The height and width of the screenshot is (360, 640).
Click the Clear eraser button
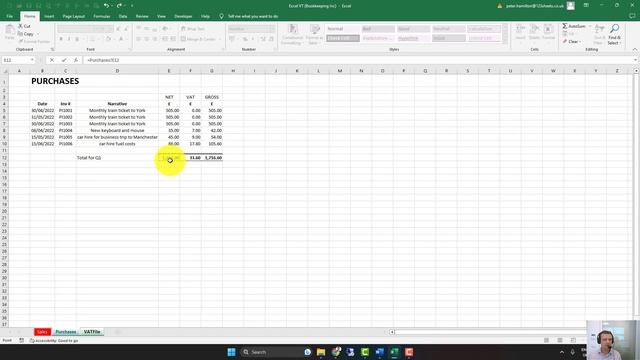coord(571,42)
